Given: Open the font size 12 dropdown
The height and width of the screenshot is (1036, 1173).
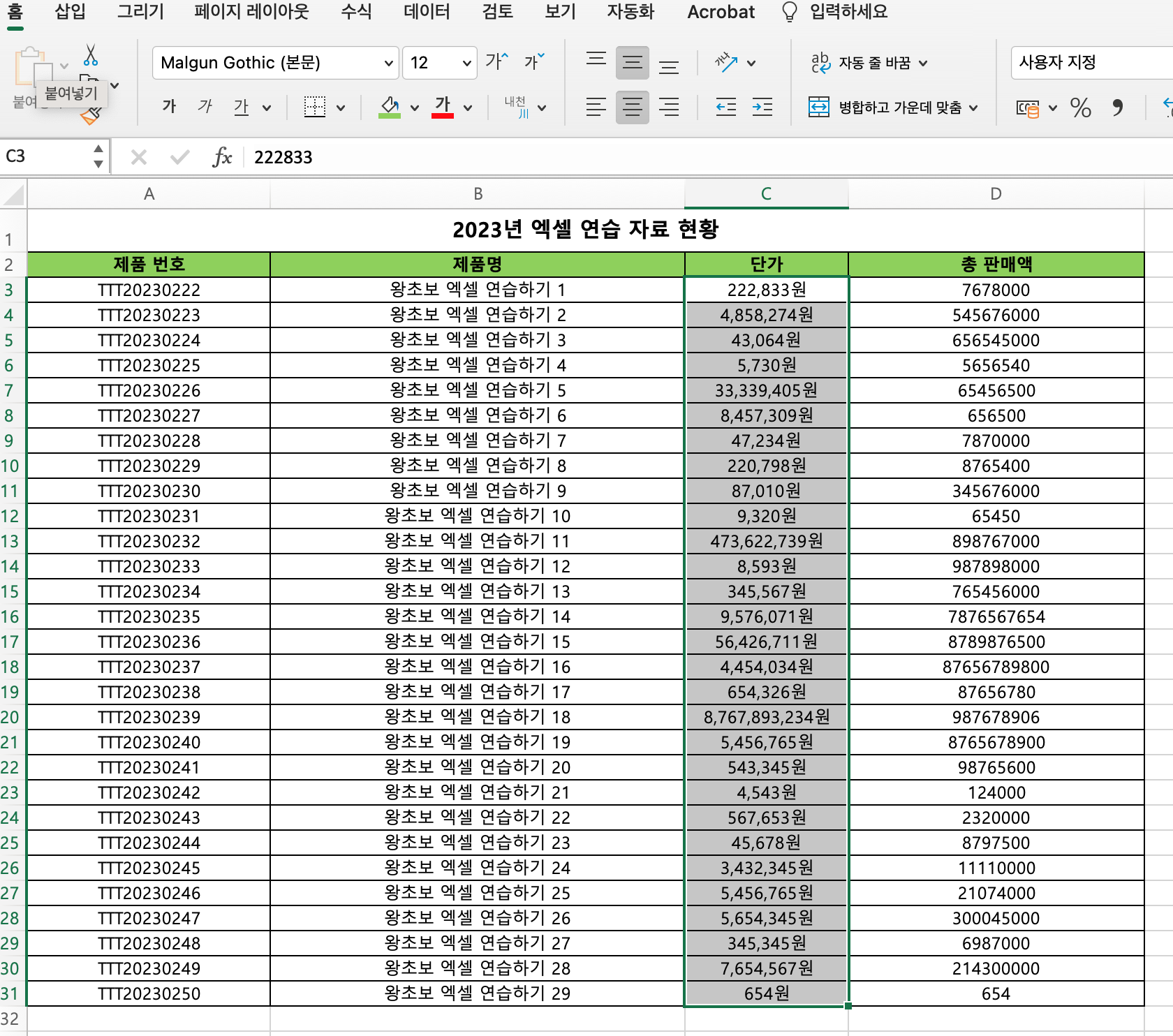Looking at the screenshot, I should (x=440, y=63).
